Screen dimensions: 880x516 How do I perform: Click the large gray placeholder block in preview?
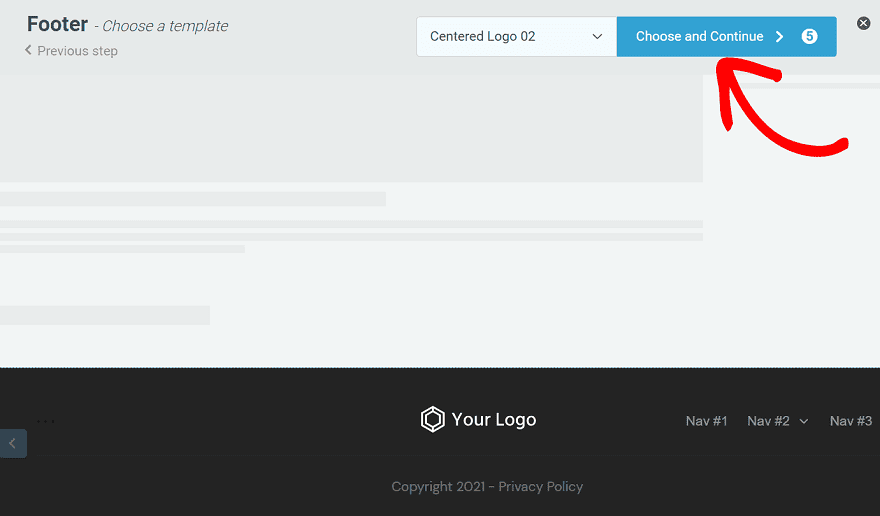click(350, 130)
